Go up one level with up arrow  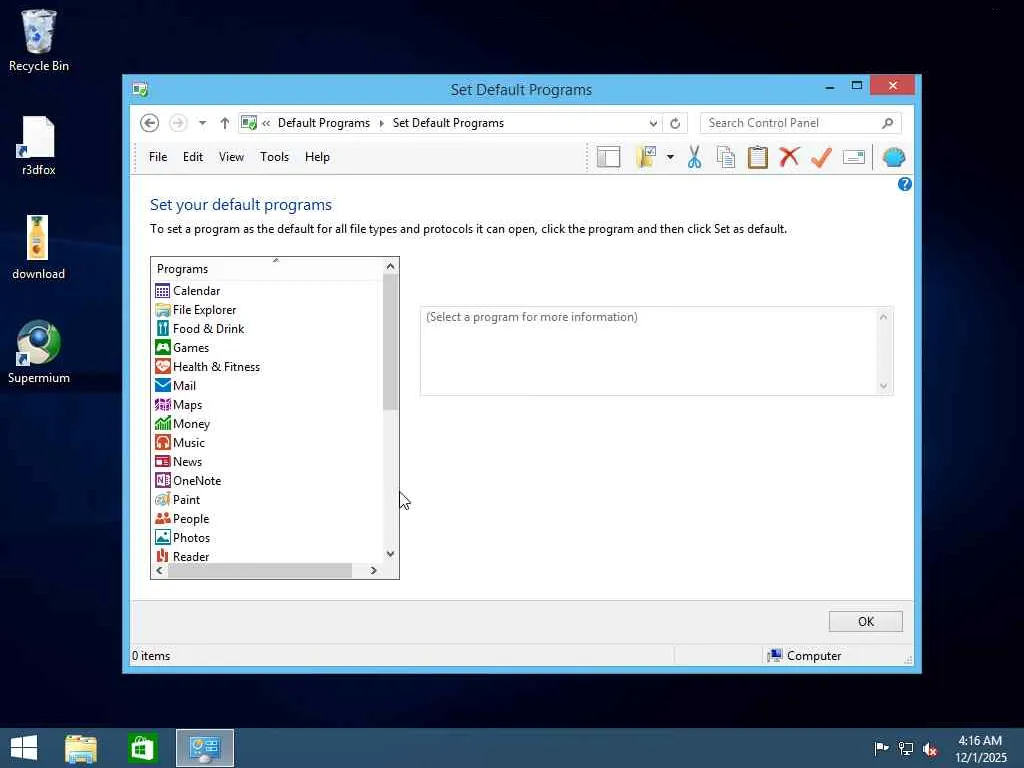click(225, 123)
